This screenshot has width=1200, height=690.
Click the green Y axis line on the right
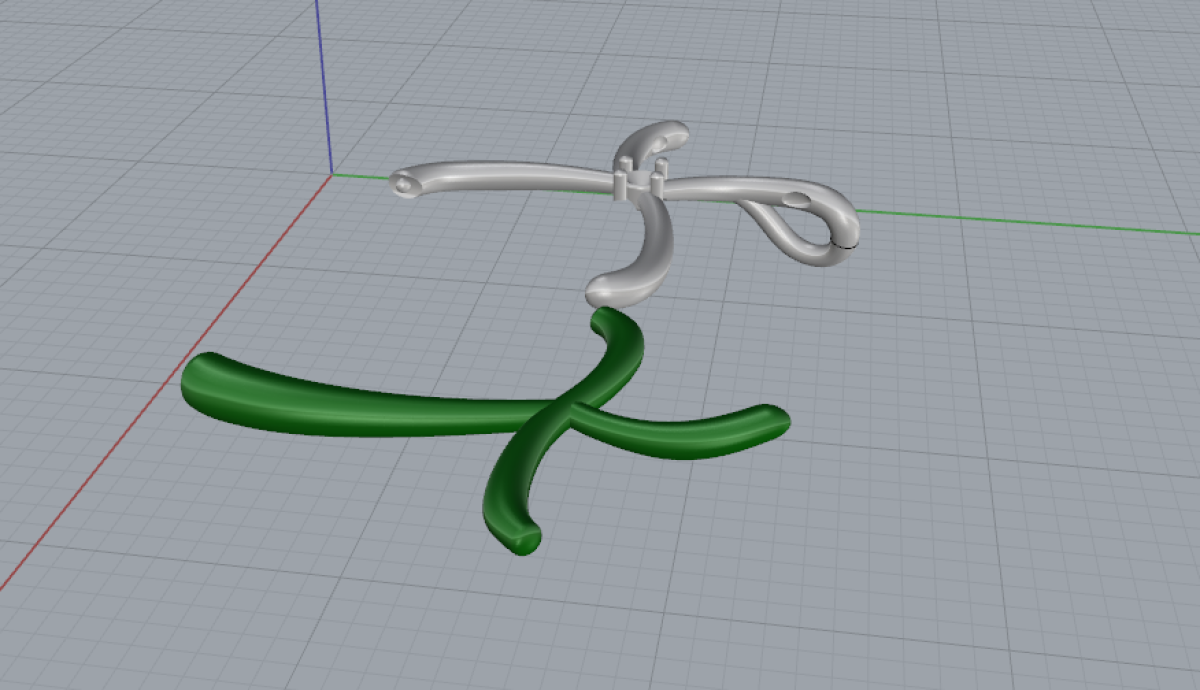(x=1030, y=222)
